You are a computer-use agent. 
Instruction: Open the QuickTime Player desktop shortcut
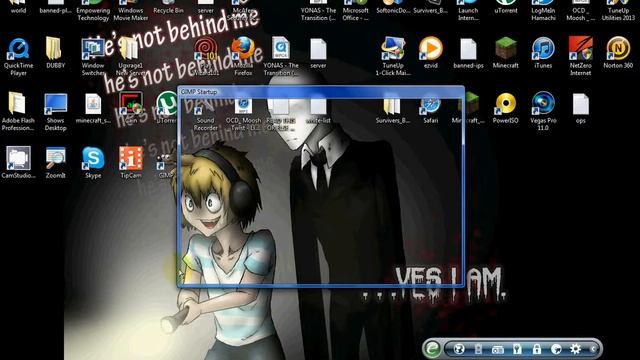pyautogui.click(x=18, y=50)
